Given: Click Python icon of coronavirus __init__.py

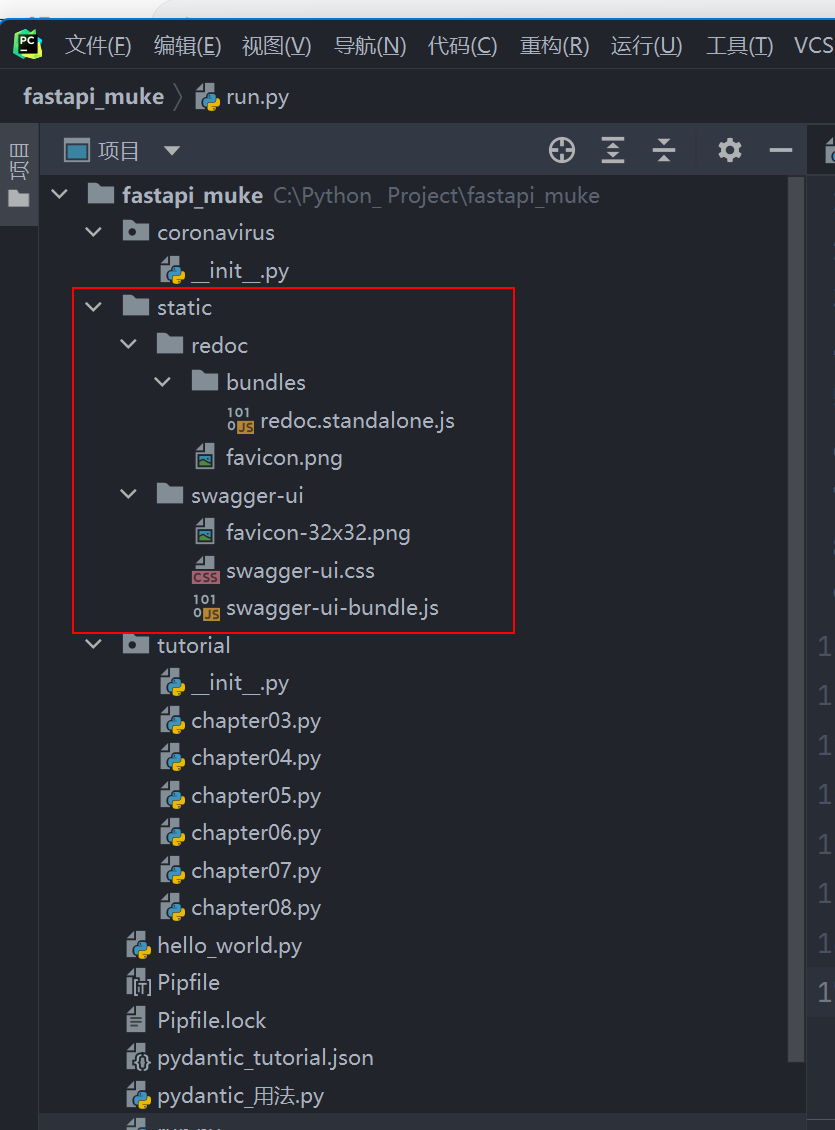Looking at the screenshot, I should [173, 270].
